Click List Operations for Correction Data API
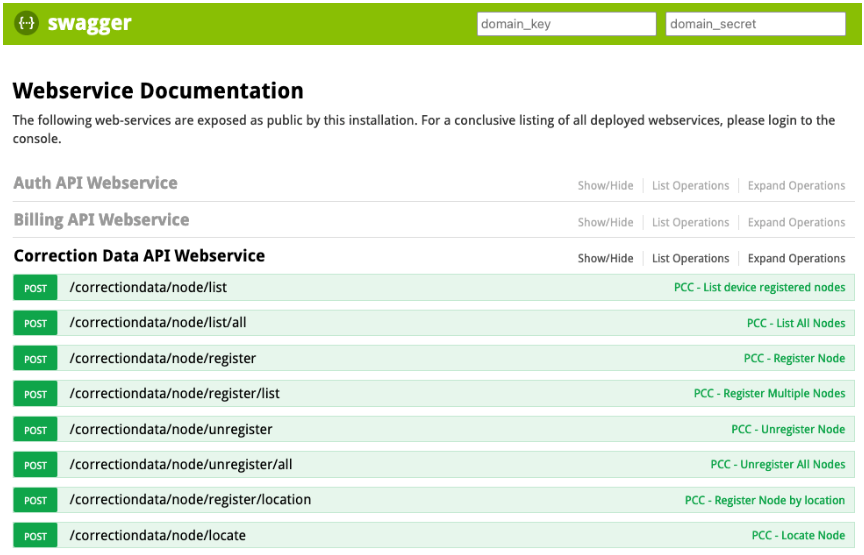This screenshot has width=864, height=555. click(x=690, y=258)
